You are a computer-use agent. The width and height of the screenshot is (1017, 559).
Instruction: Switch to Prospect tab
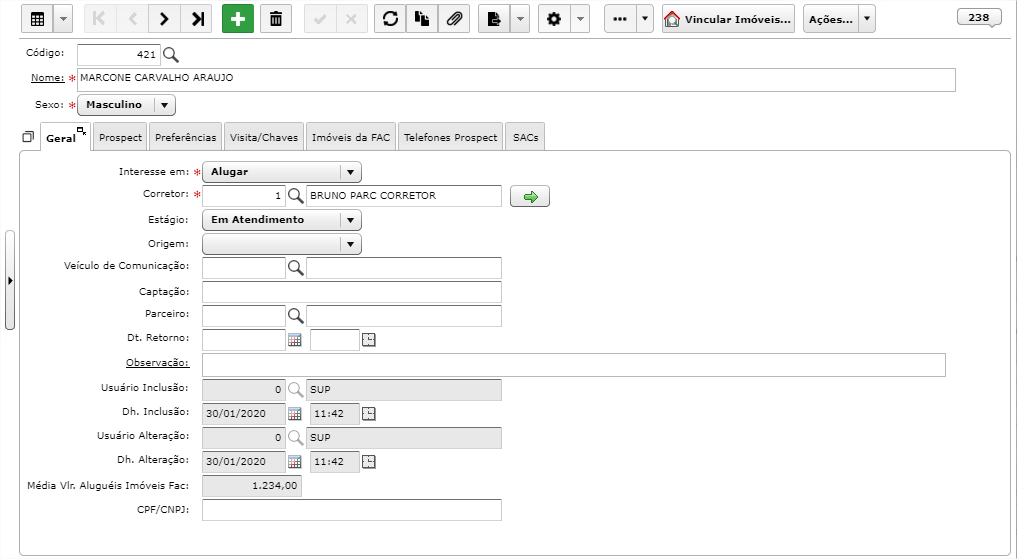click(121, 137)
